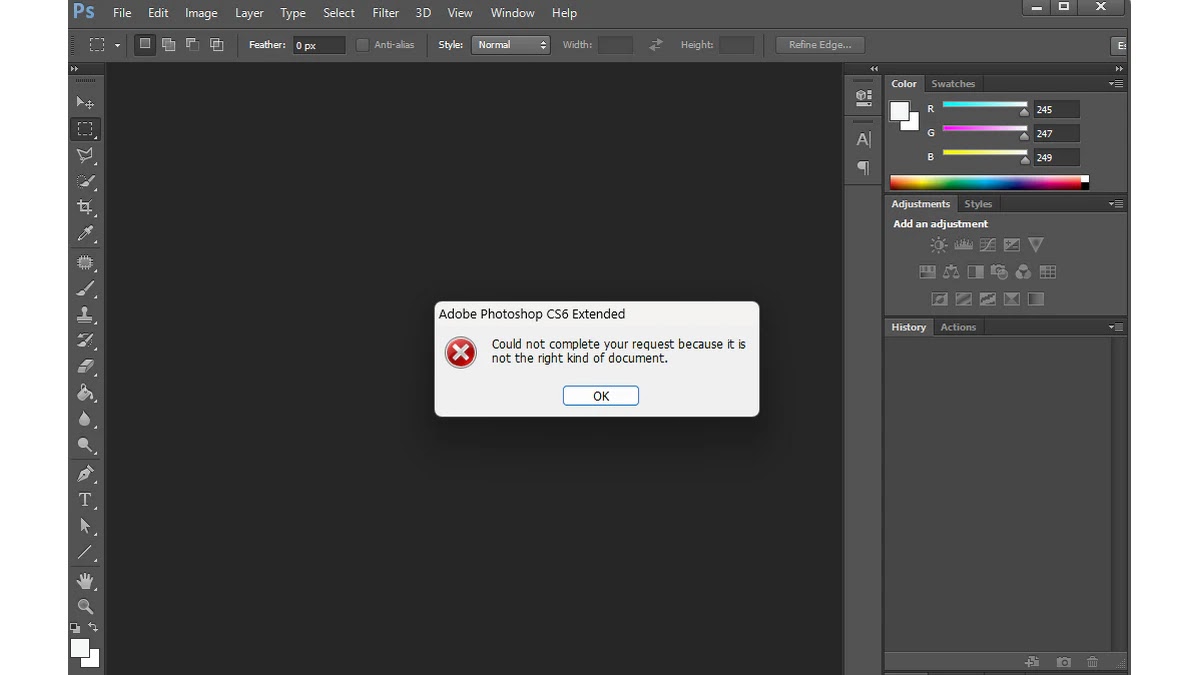The width and height of the screenshot is (1200, 675).
Task: Select the Pen tool
Action: coord(85,473)
